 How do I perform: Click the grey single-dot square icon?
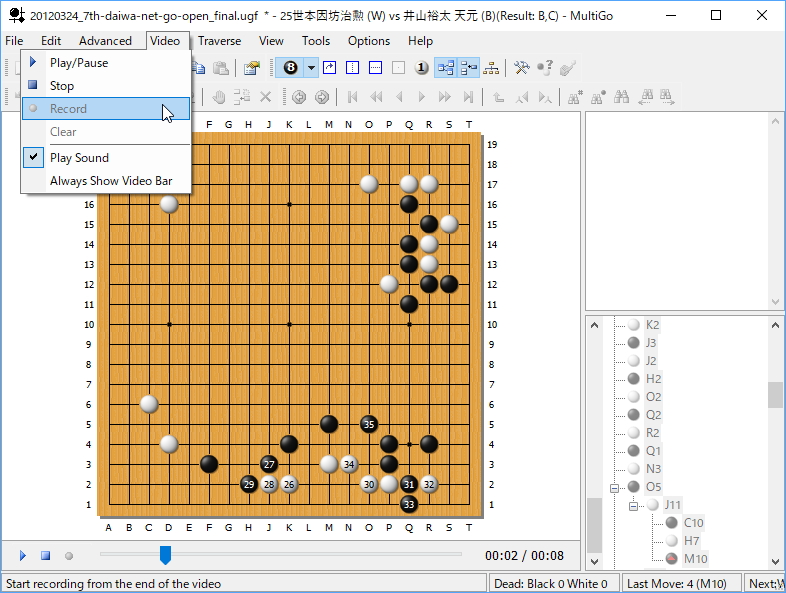(399, 68)
